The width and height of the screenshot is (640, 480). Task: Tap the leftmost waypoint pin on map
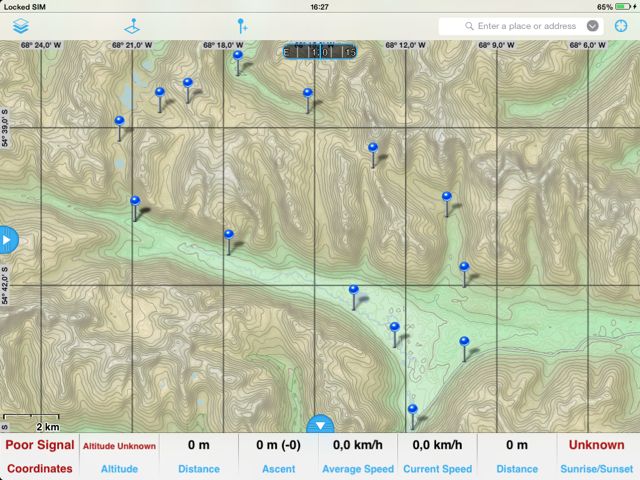tap(119, 124)
